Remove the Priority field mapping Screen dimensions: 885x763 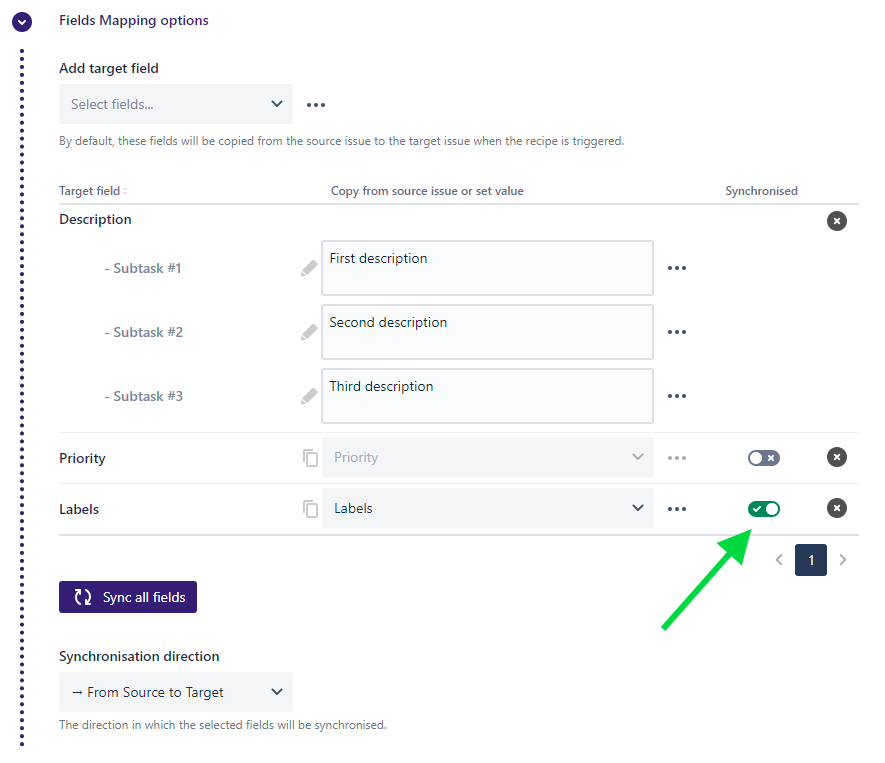click(x=837, y=457)
